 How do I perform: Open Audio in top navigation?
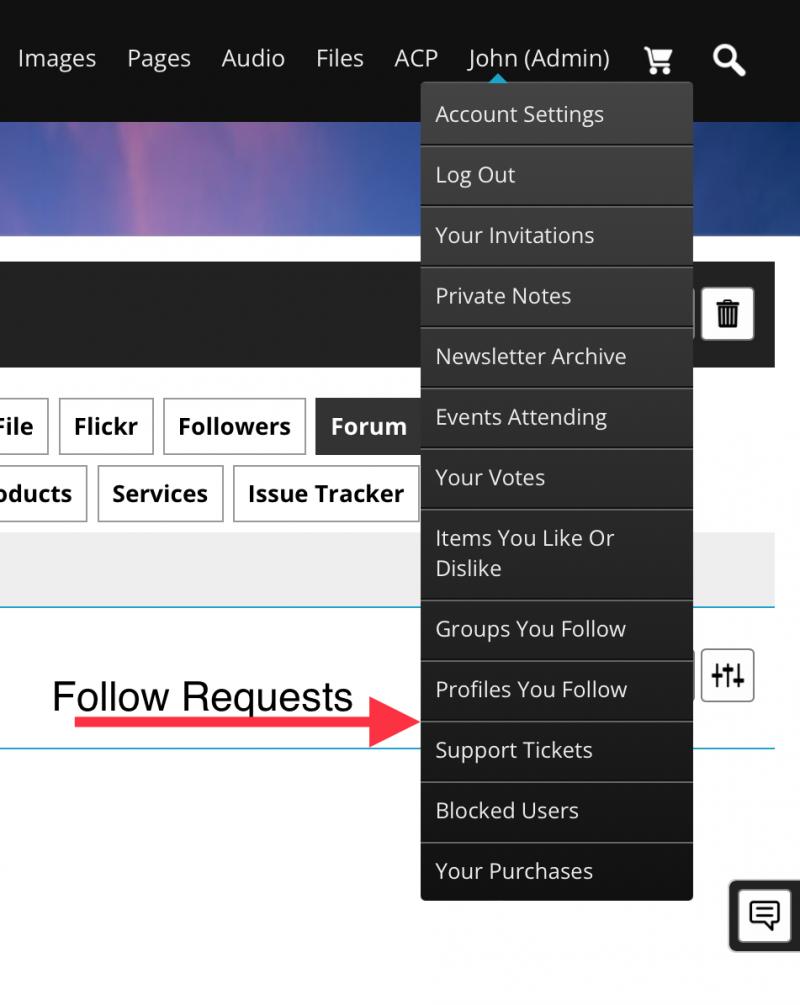pos(253,59)
